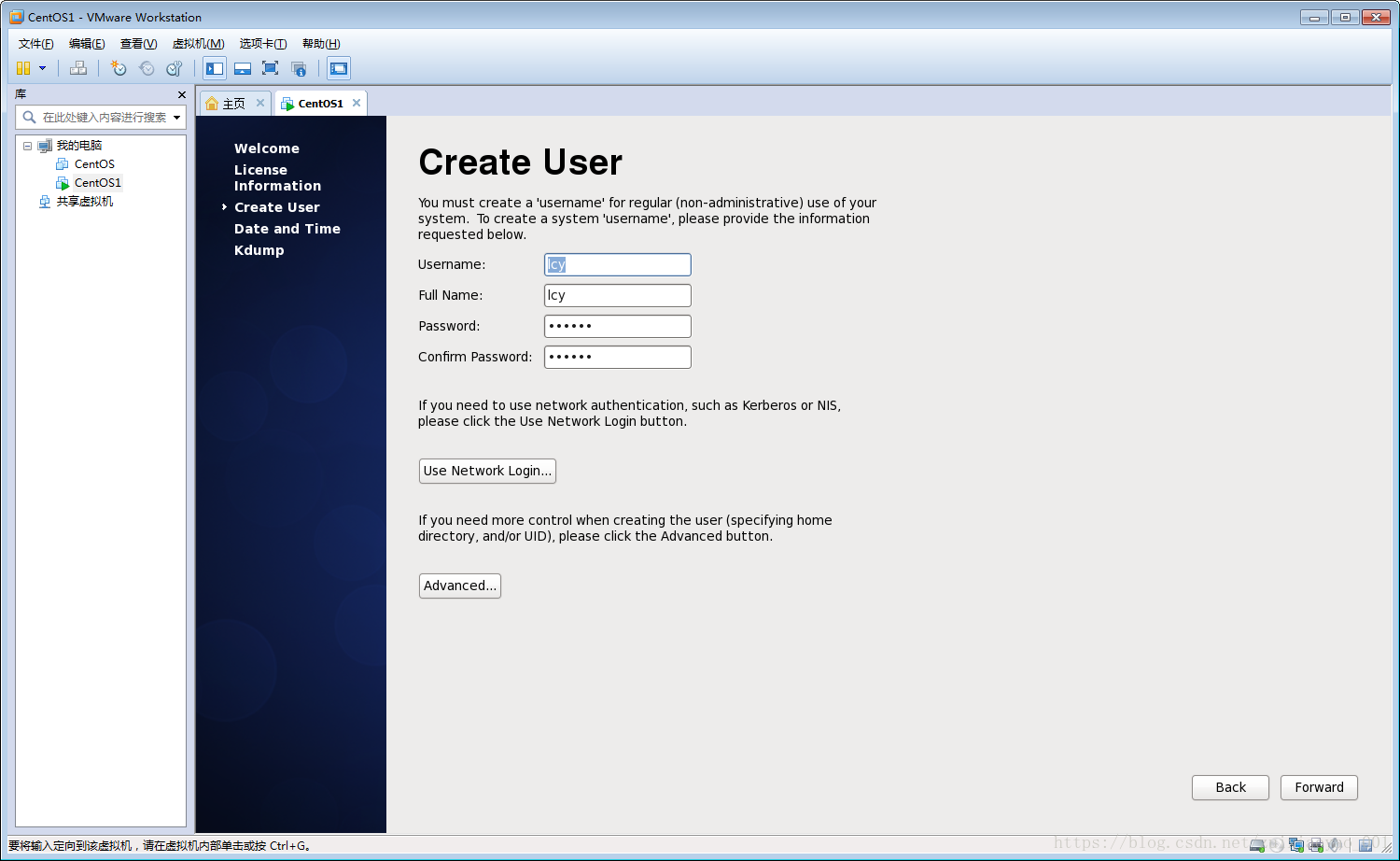The height and width of the screenshot is (861, 1400).
Task: Close the 主页 tab
Action: coord(260,103)
